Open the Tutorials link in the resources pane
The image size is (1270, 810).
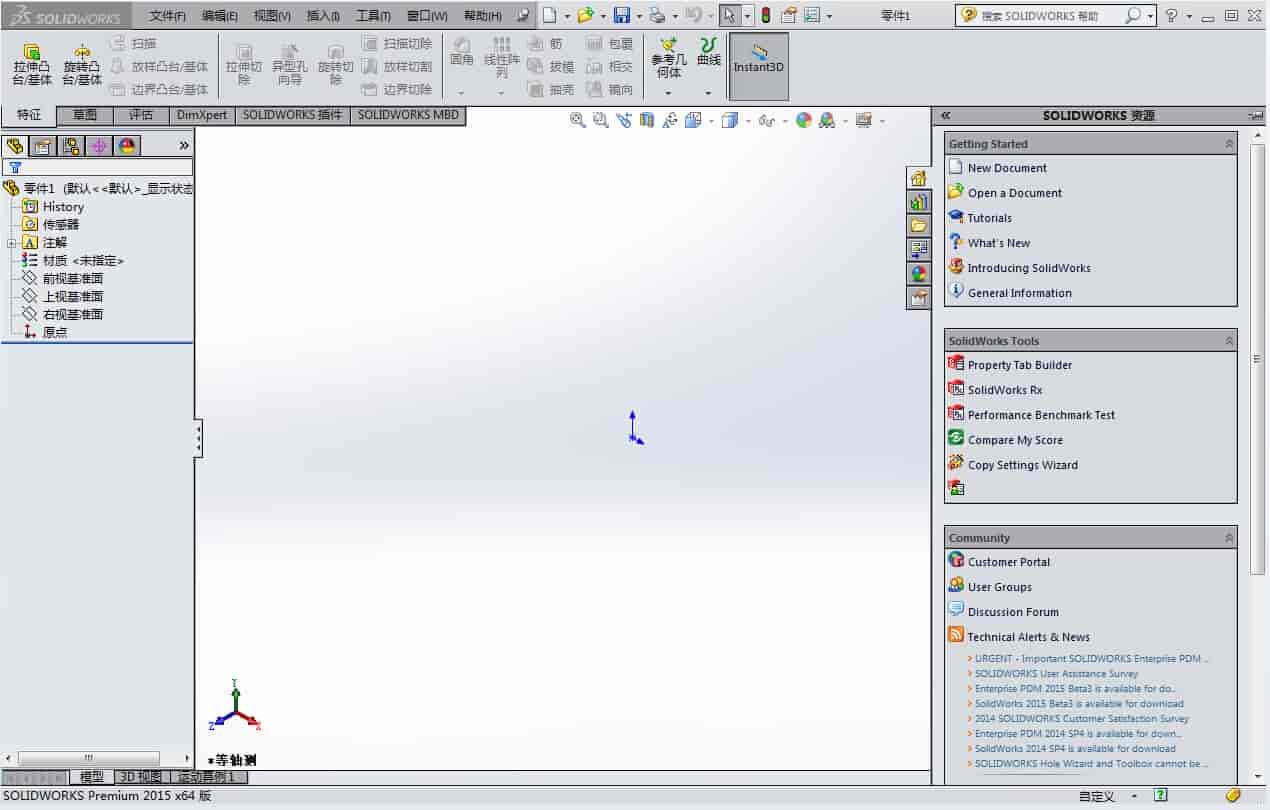[x=989, y=217]
